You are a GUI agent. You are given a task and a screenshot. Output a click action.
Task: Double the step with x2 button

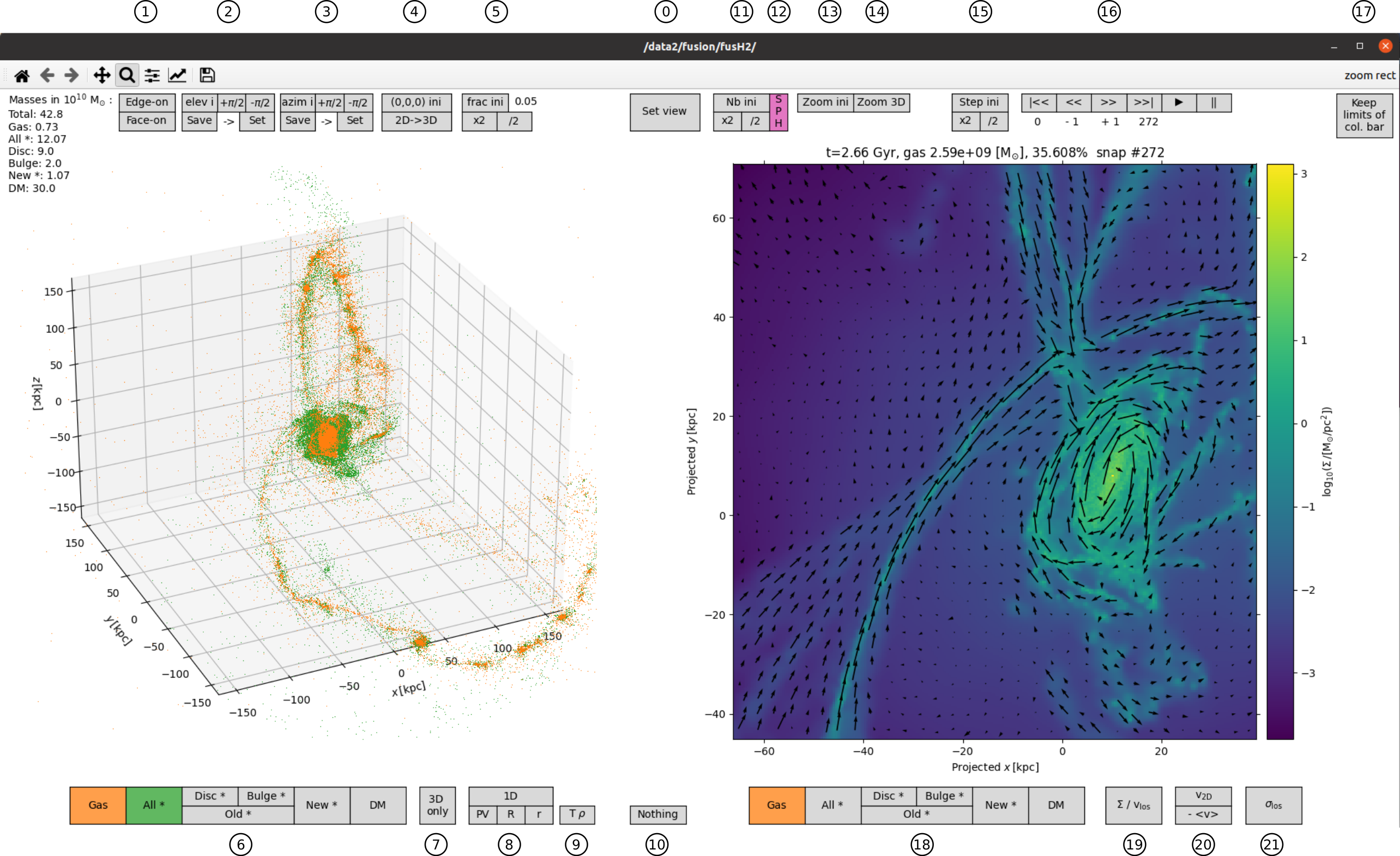tap(966, 121)
